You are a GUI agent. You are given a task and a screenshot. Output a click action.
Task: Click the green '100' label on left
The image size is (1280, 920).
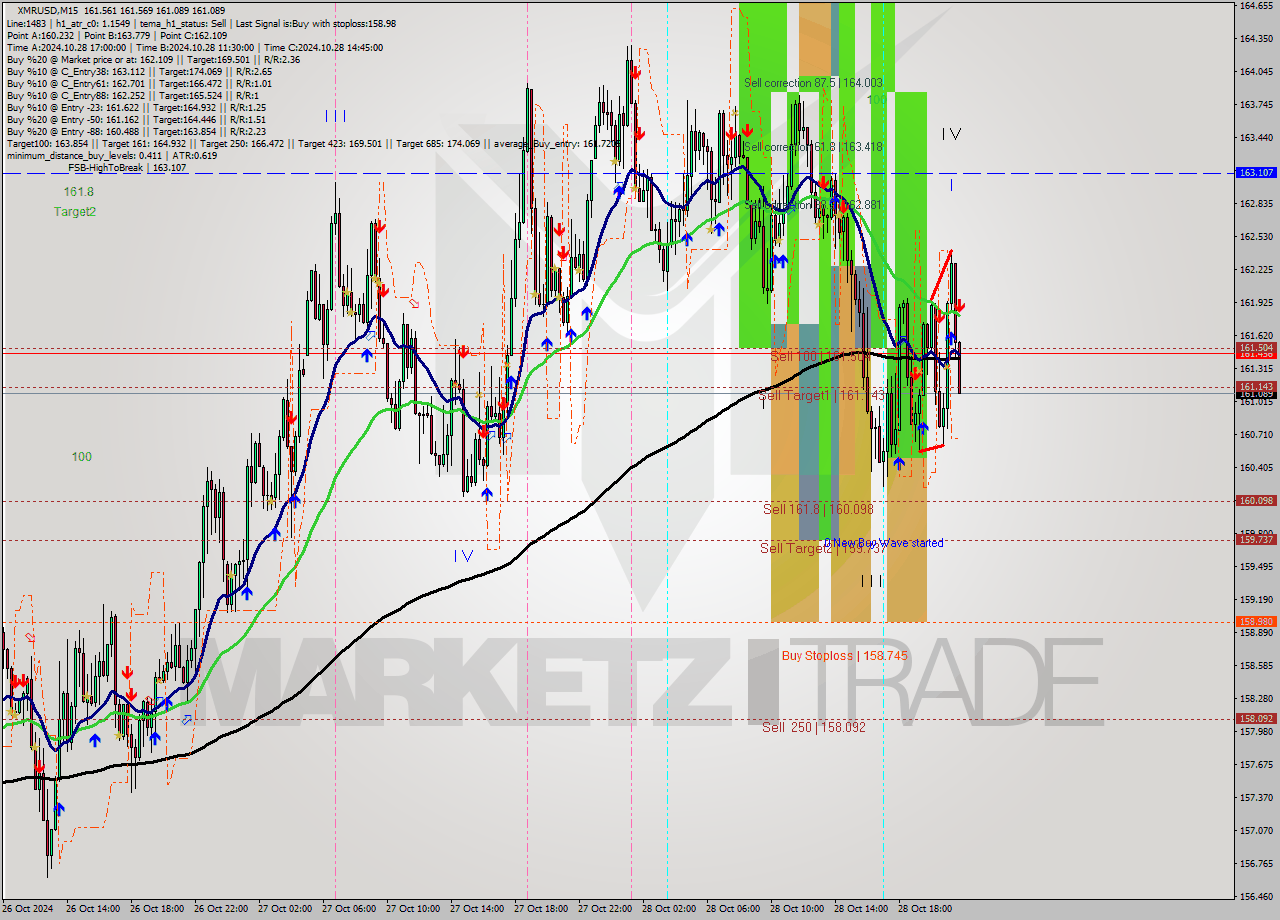81,457
